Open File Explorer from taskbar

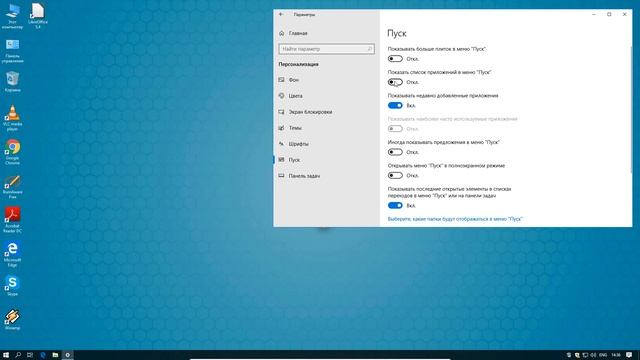[55, 355]
